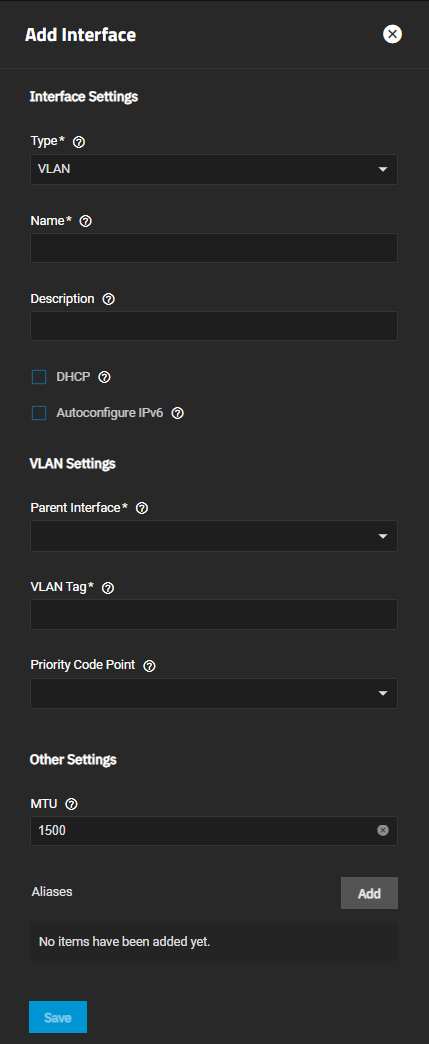429x1044 pixels.
Task: Close the Add Interface panel
Action: pyautogui.click(x=392, y=34)
